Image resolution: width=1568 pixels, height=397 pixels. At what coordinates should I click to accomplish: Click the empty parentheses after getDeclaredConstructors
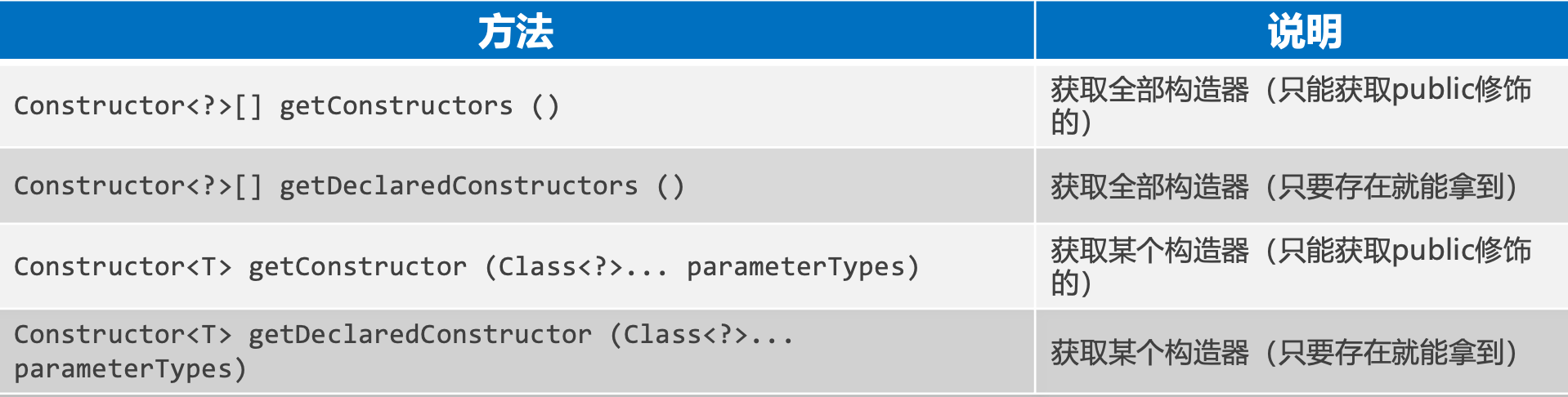670,186
